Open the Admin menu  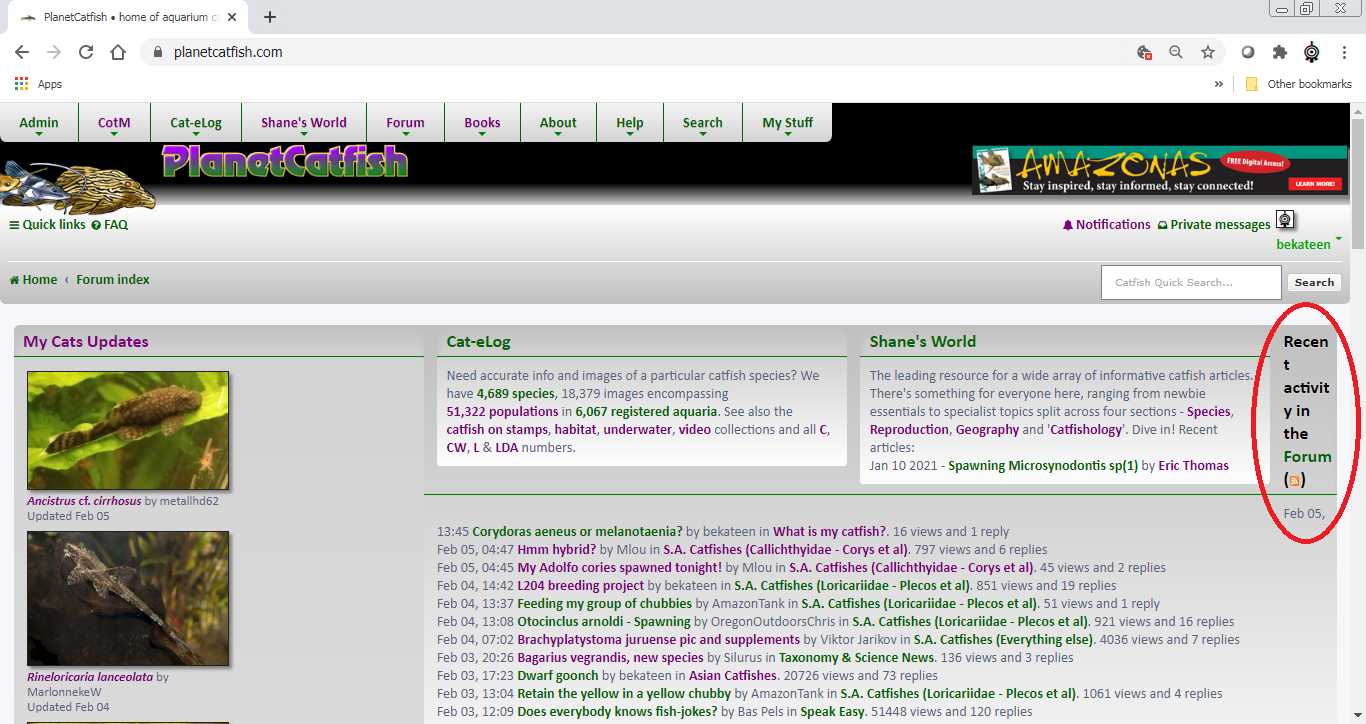[x=39, y=123]
